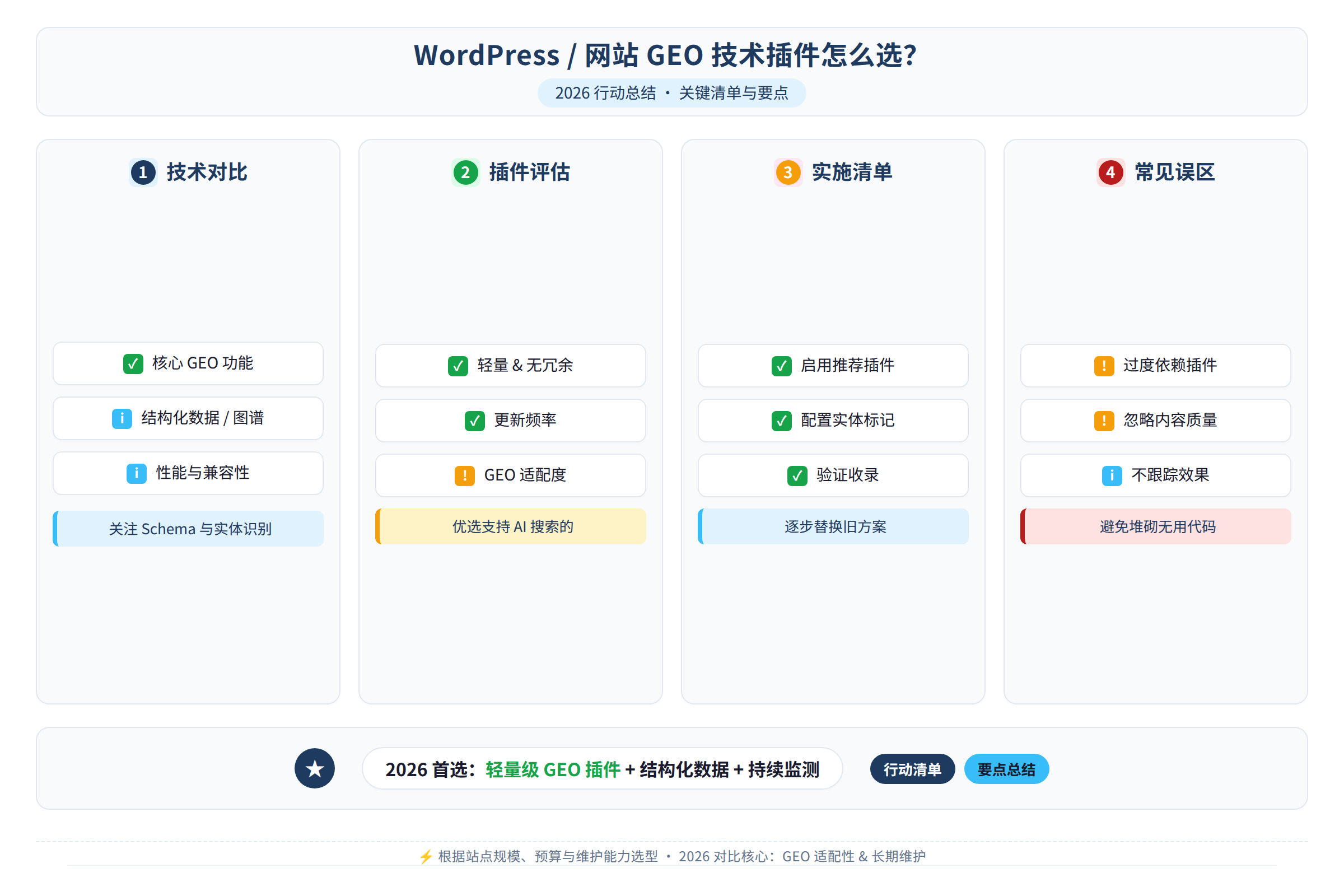Click the 避免堆砌无用代码 note
Screen dimensions: 1344x896
[x=1156, y=526]
